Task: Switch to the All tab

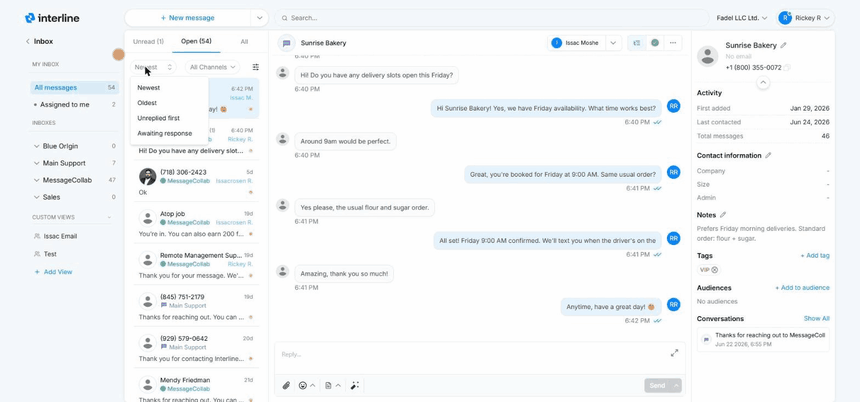Action: pyautogui.click(x=244, y=42)
